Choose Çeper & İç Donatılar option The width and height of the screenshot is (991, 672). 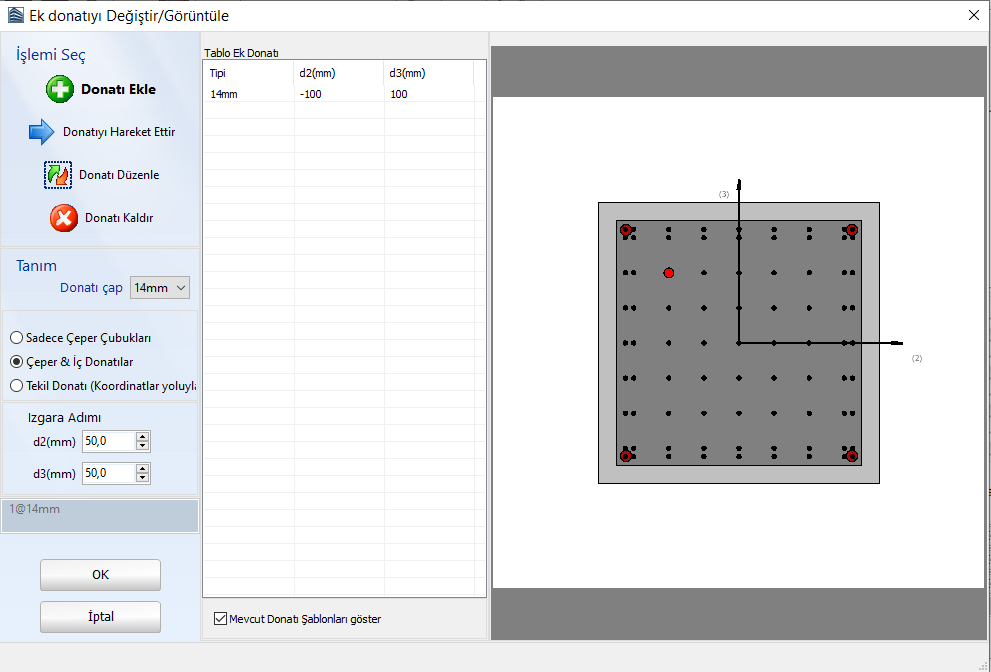[x=17, y=362]
